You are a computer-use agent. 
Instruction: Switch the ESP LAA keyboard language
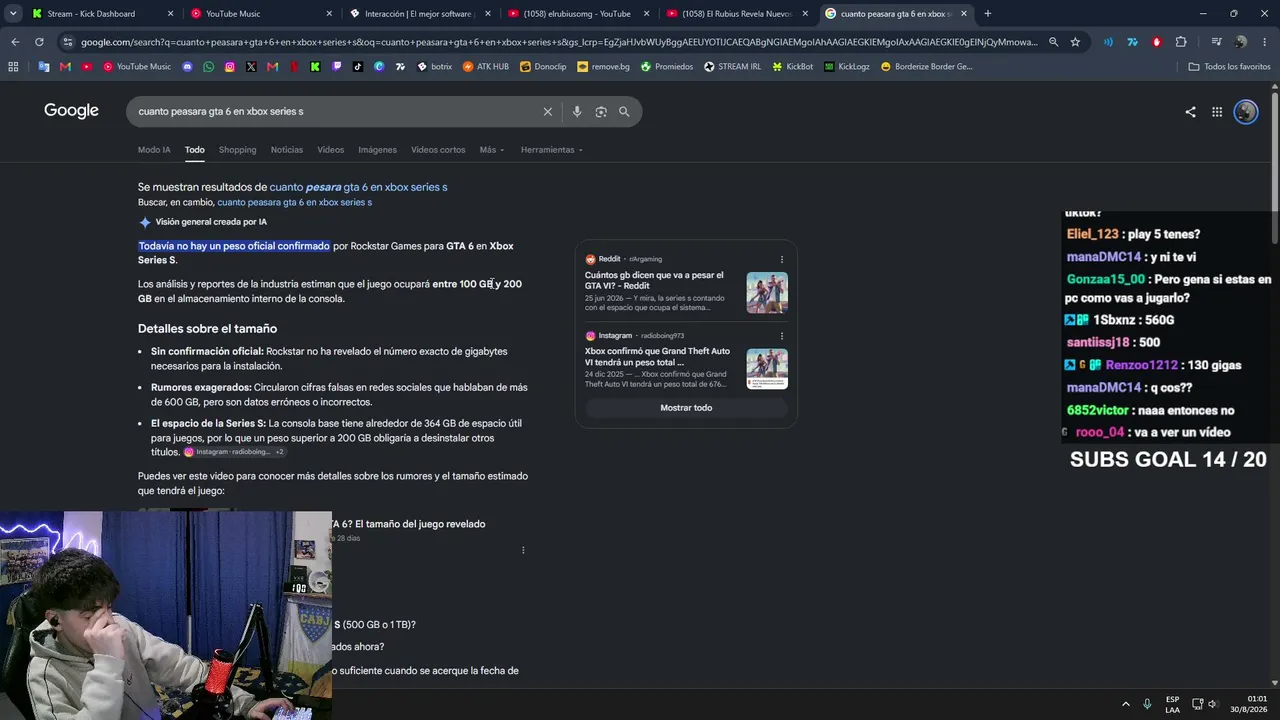point(1172,704)
